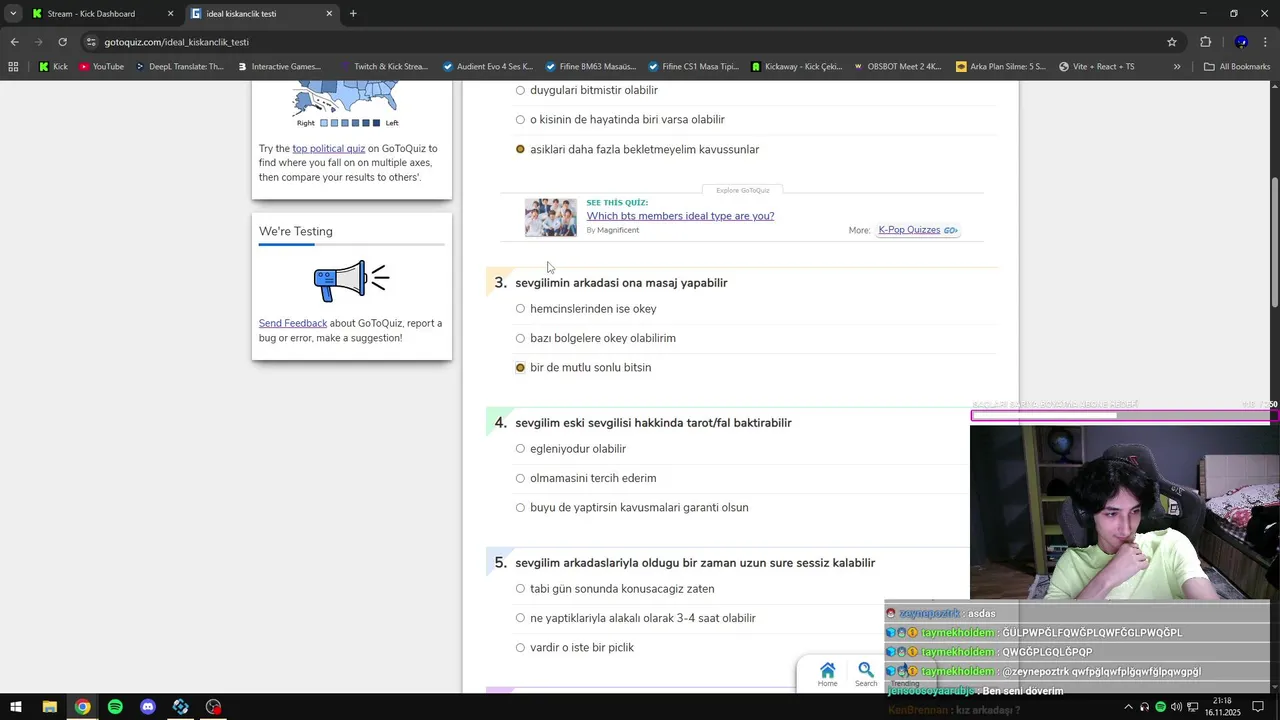Select 'ne yaptiklariyla alakalı olarak 3-4 saat olabilir'
The height and width of the screenshot is (720, 1280).
click(x=520, y=618)
